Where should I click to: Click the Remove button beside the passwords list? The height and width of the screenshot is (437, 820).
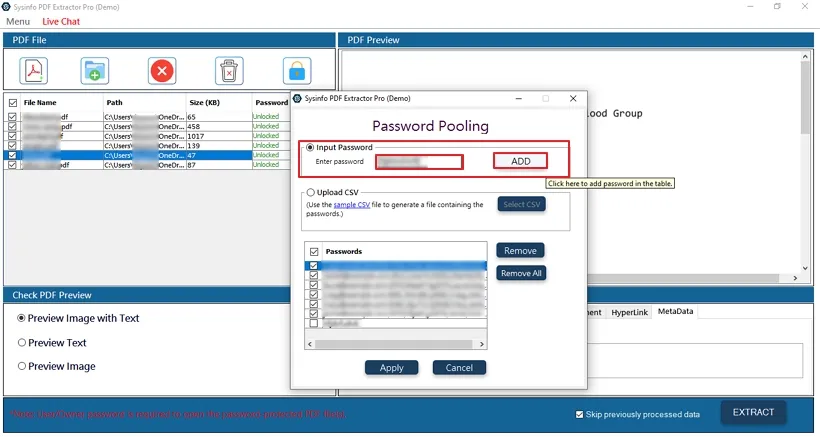pos(520,251)
